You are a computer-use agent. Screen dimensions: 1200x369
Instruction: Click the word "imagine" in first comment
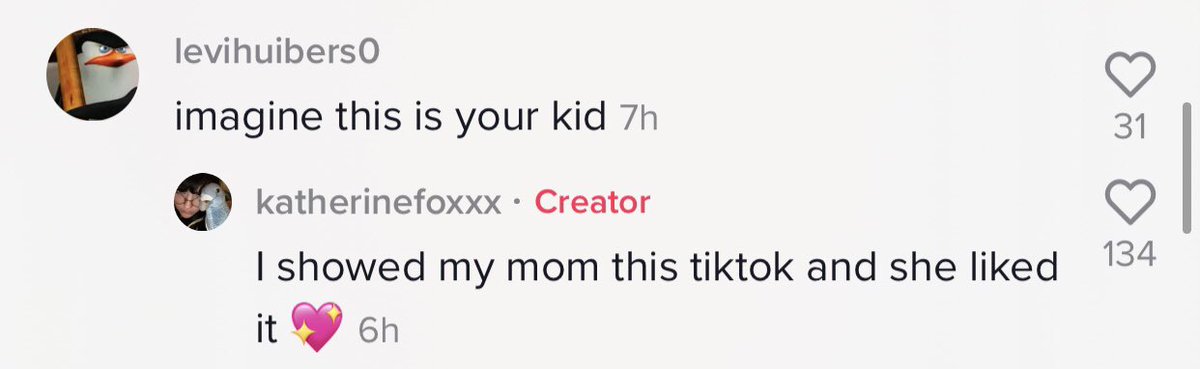(x=238, y=120)
